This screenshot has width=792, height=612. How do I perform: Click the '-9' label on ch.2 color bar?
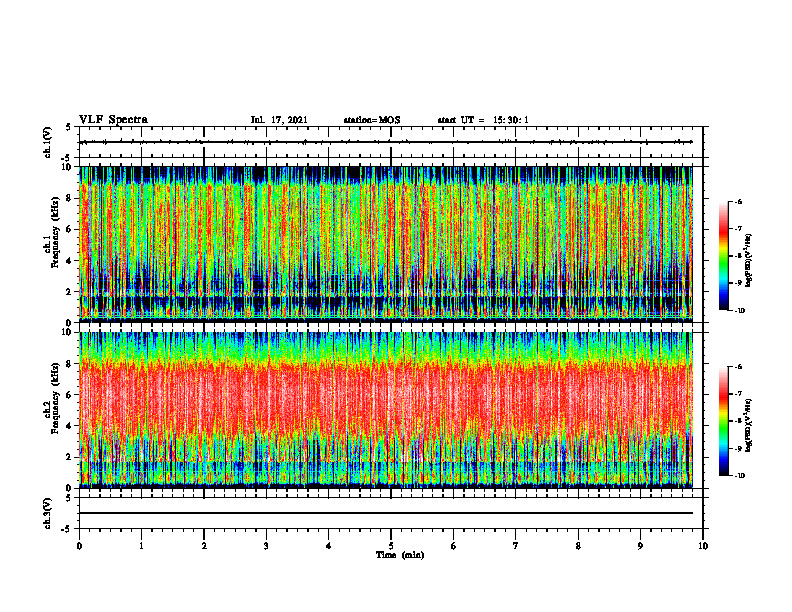(739, 448)
